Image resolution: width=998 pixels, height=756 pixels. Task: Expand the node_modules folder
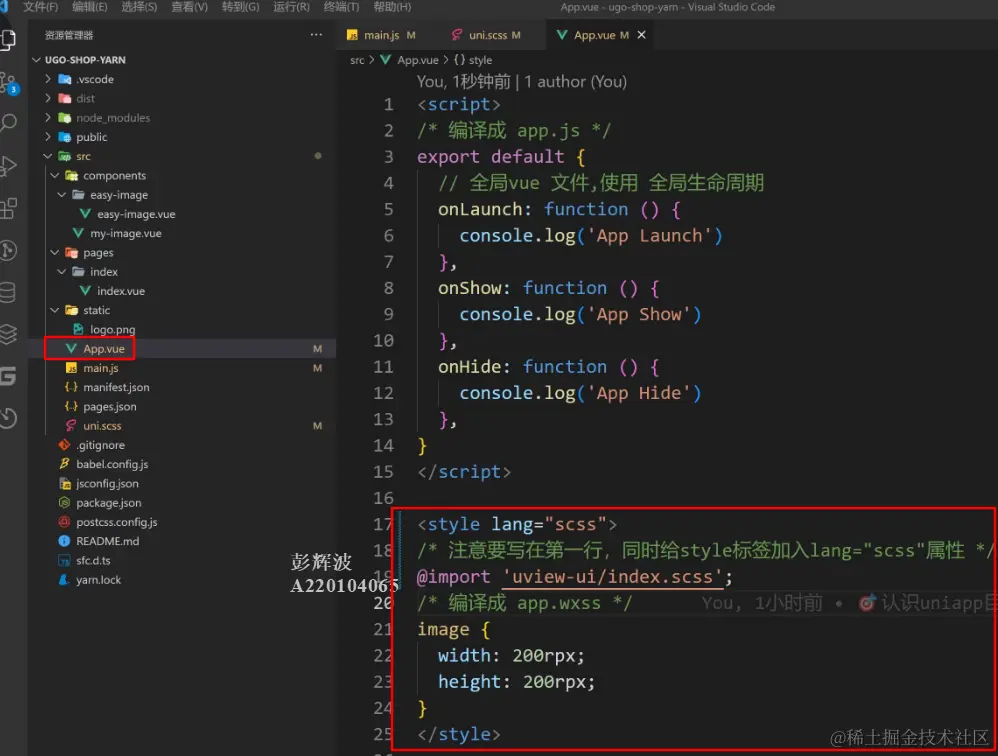tap(181, 118)
